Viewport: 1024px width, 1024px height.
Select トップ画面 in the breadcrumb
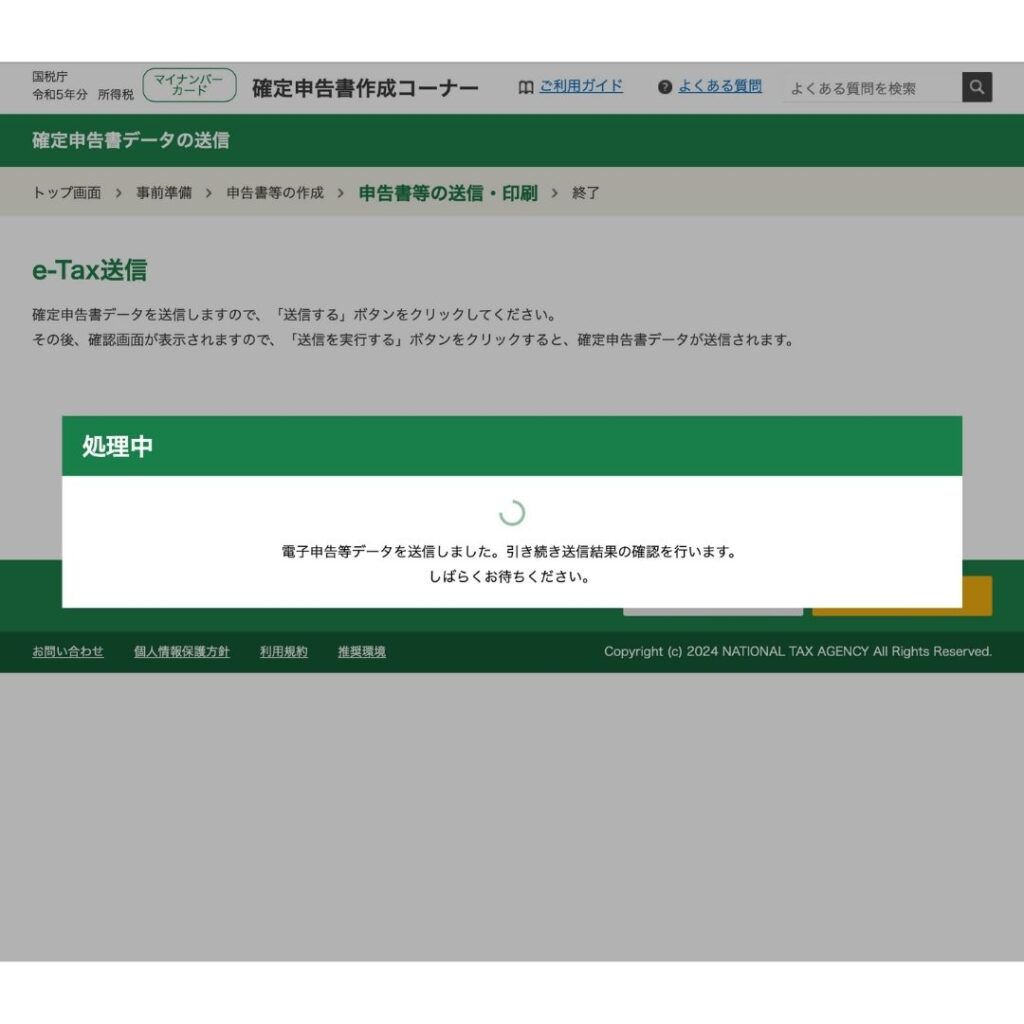pyautogui.click(x=67, y=193)
